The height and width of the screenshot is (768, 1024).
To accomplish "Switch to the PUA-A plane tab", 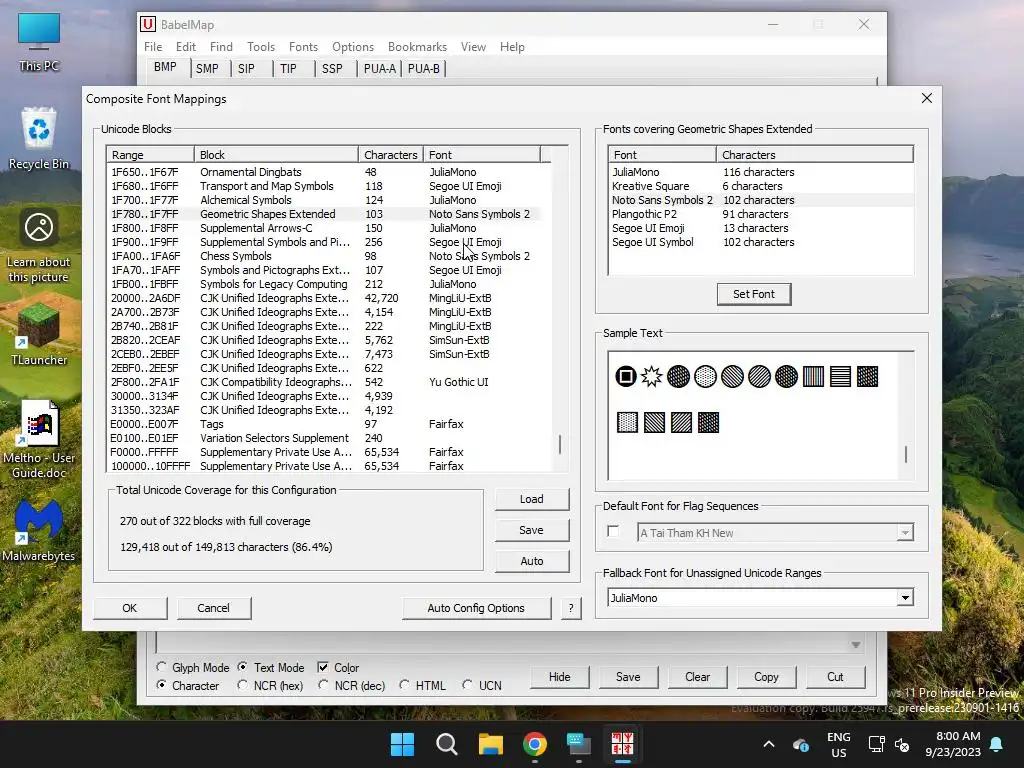I will tap(379, 68).
